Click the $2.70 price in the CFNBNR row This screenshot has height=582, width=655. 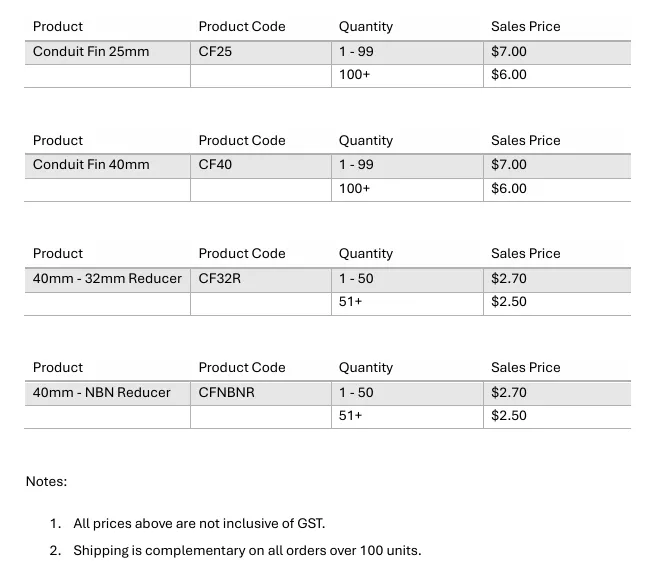click(509, 393)
